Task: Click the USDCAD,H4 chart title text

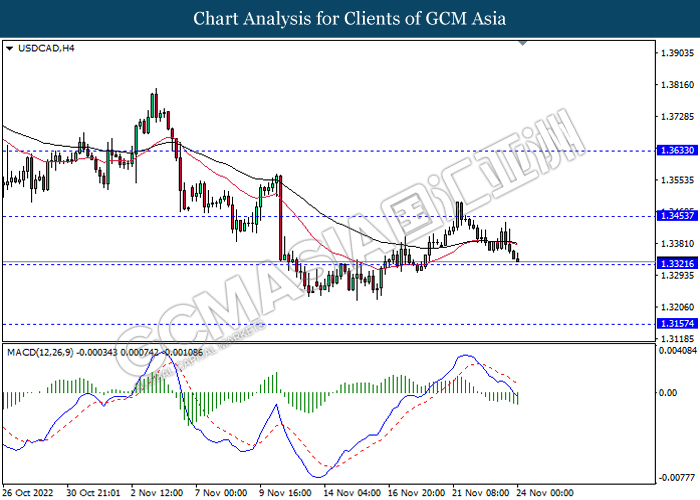Action: tap(46, 48)
